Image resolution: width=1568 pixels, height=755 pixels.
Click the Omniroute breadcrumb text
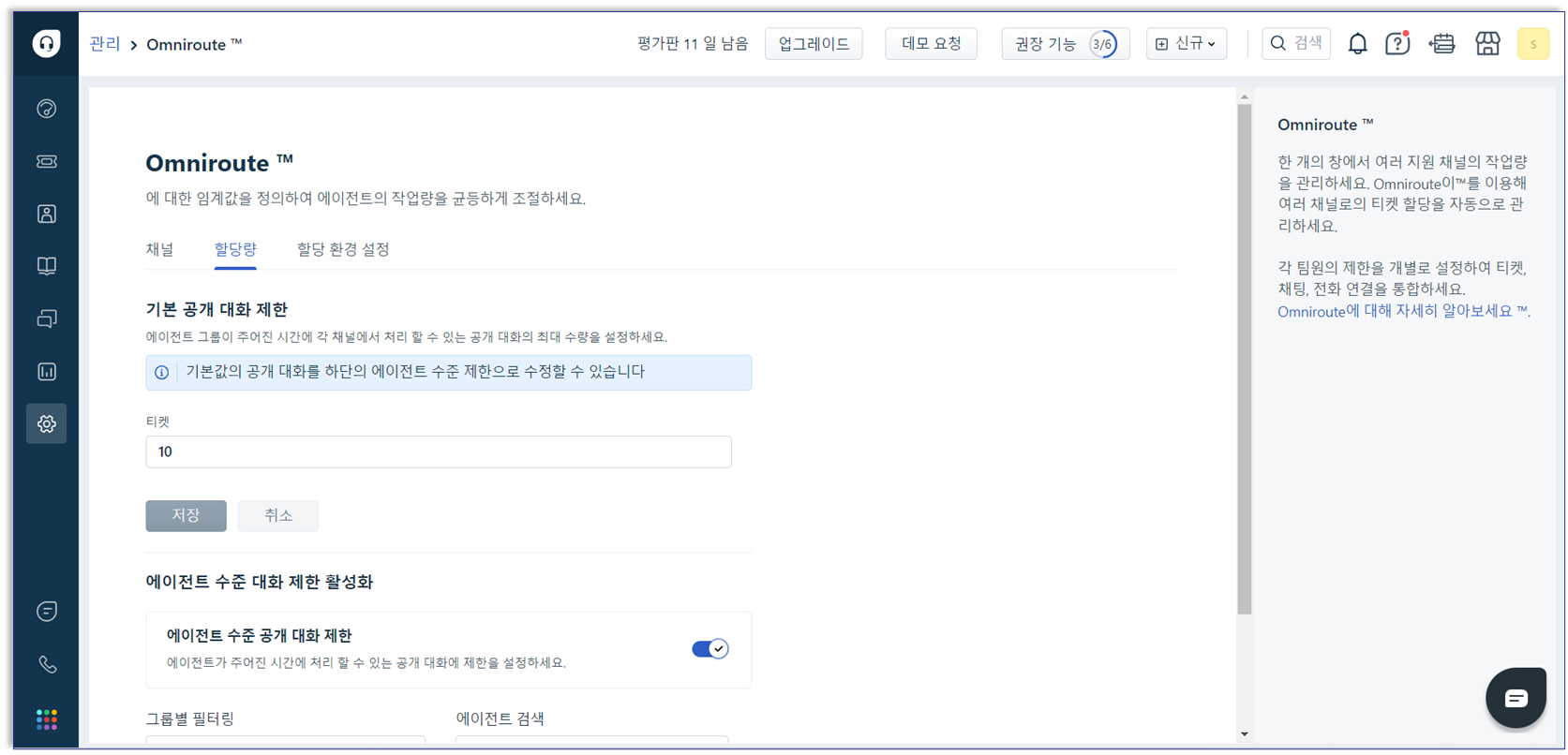tap(194, 44)
